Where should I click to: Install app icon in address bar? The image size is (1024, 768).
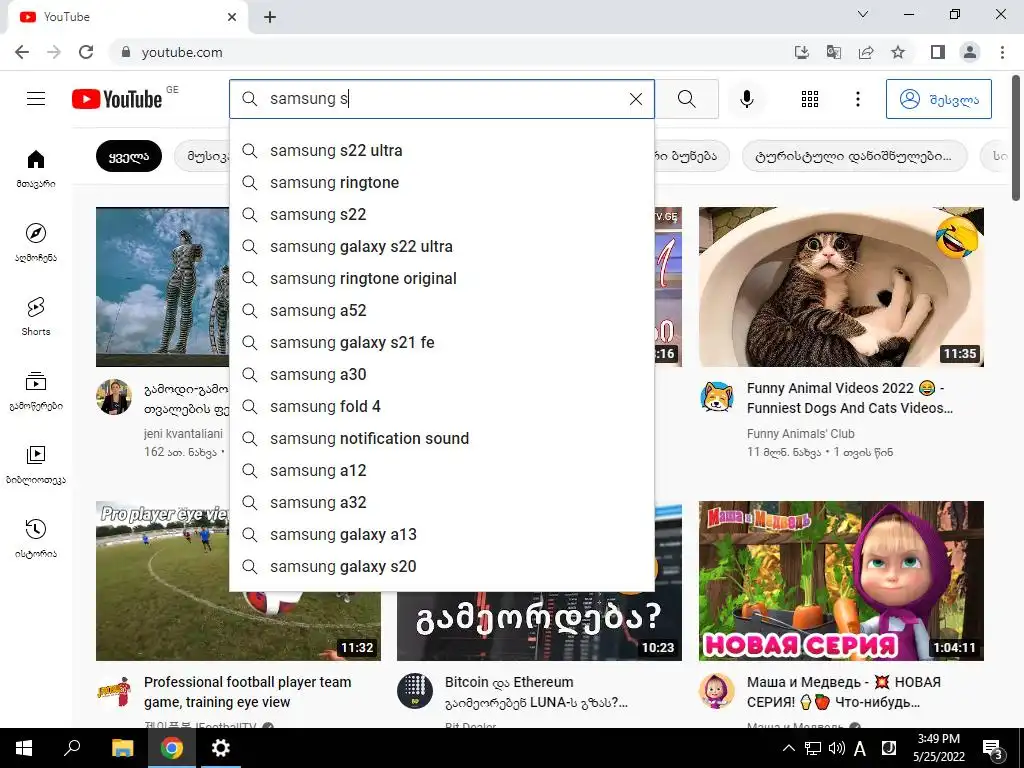click(x=801, y=52)
